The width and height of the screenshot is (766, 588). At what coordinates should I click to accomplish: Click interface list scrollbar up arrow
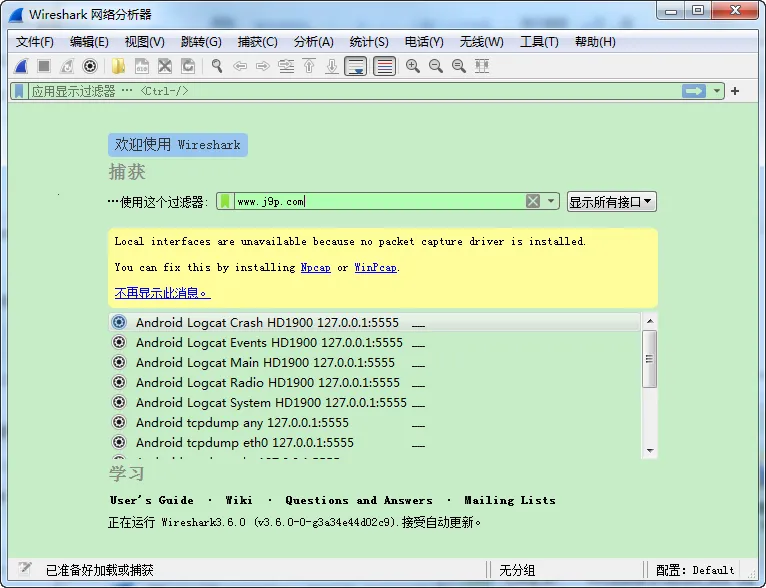coord(650,320)
